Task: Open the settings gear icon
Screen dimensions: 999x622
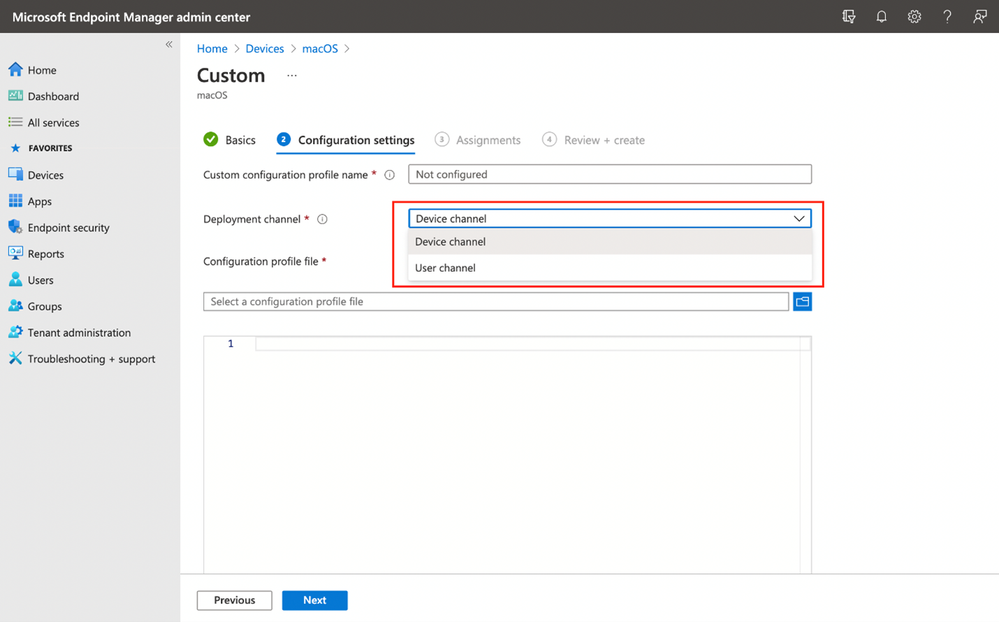Action: click(x=914, y=17)
